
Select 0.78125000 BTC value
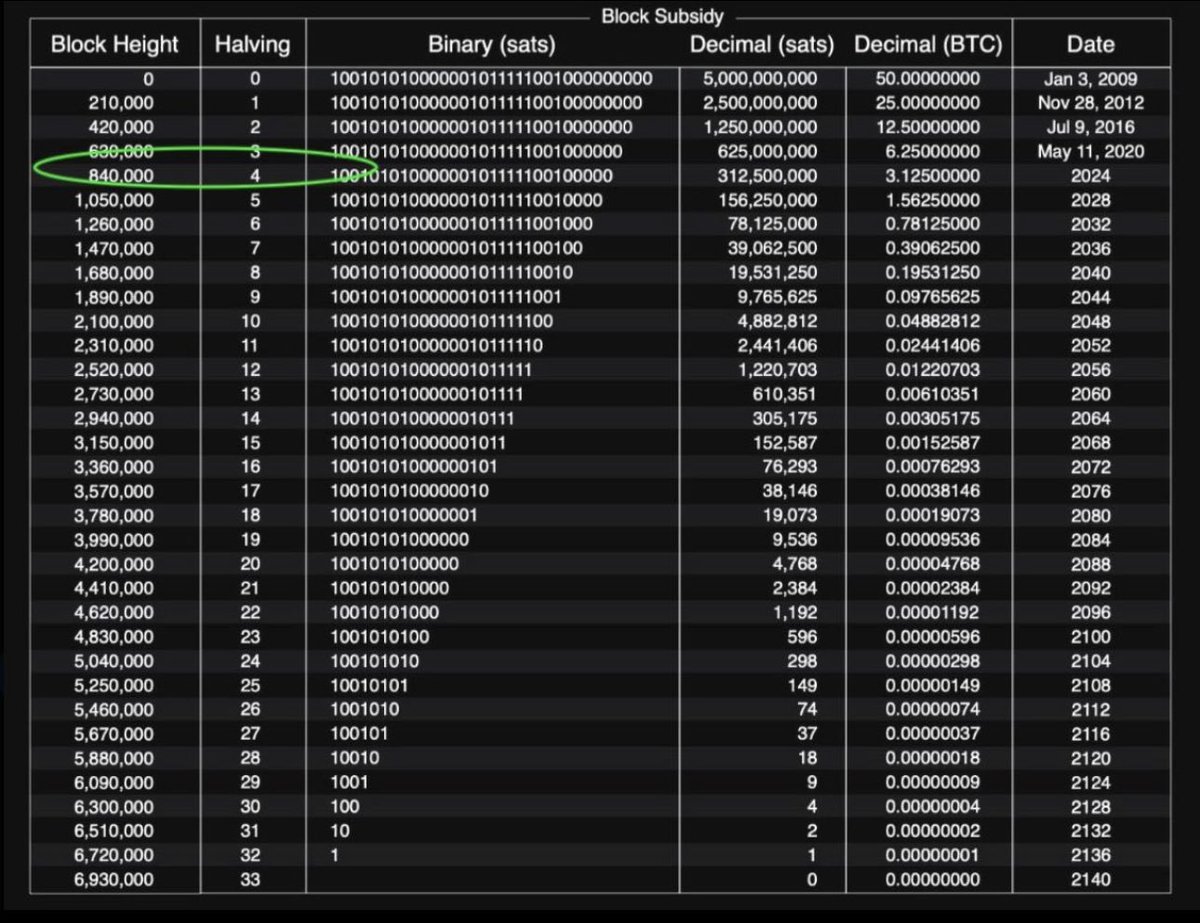933,224
